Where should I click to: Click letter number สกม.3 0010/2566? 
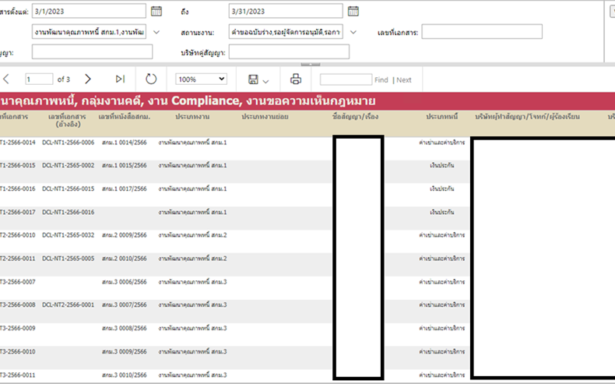(124, 375)
